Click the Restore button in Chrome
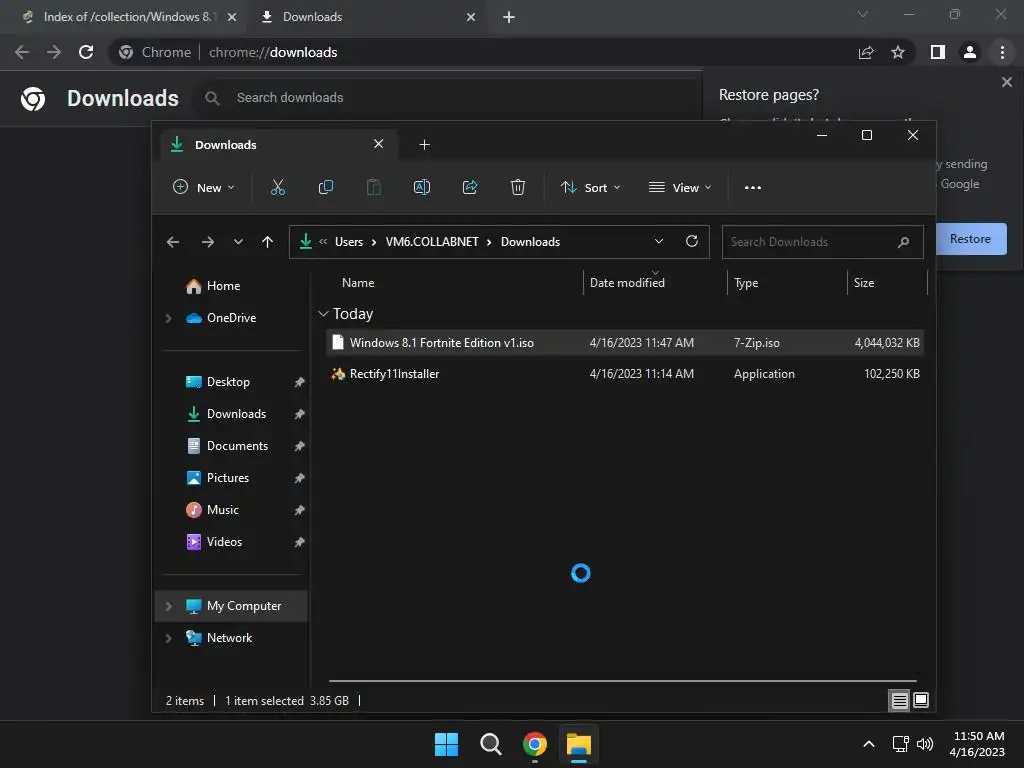 [970, 239]
